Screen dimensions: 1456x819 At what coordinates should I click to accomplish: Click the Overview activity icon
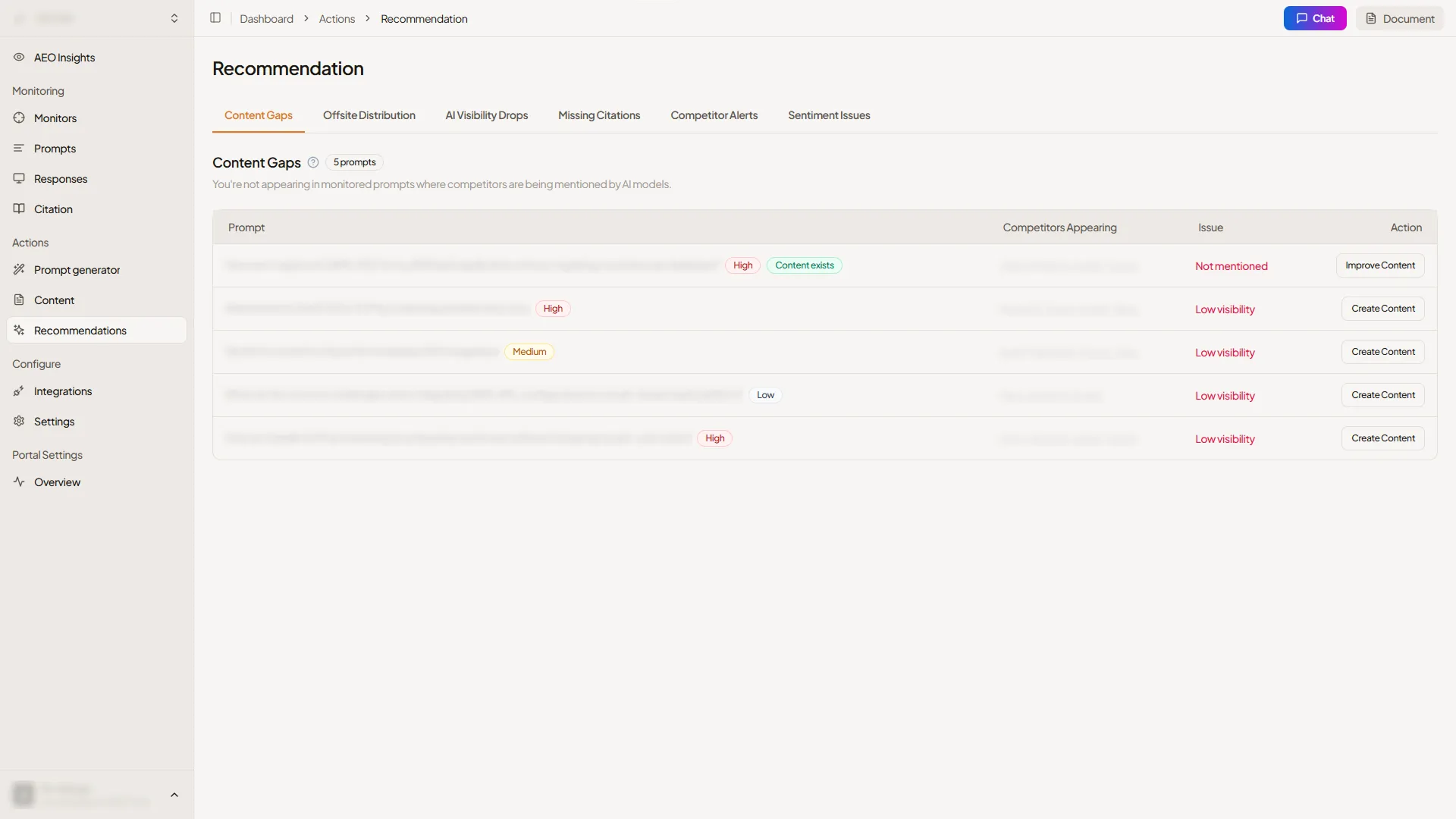19,482
